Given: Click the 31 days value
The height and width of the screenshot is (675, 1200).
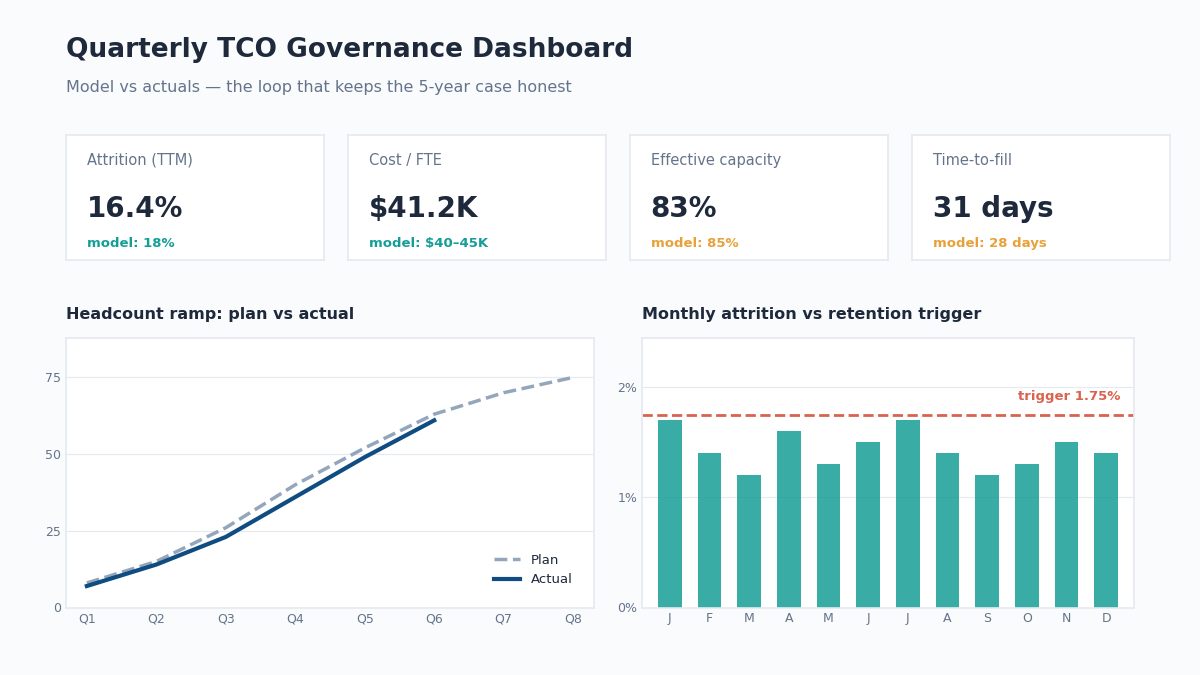Looking at the screenshot, I should (x=993, y=208).
